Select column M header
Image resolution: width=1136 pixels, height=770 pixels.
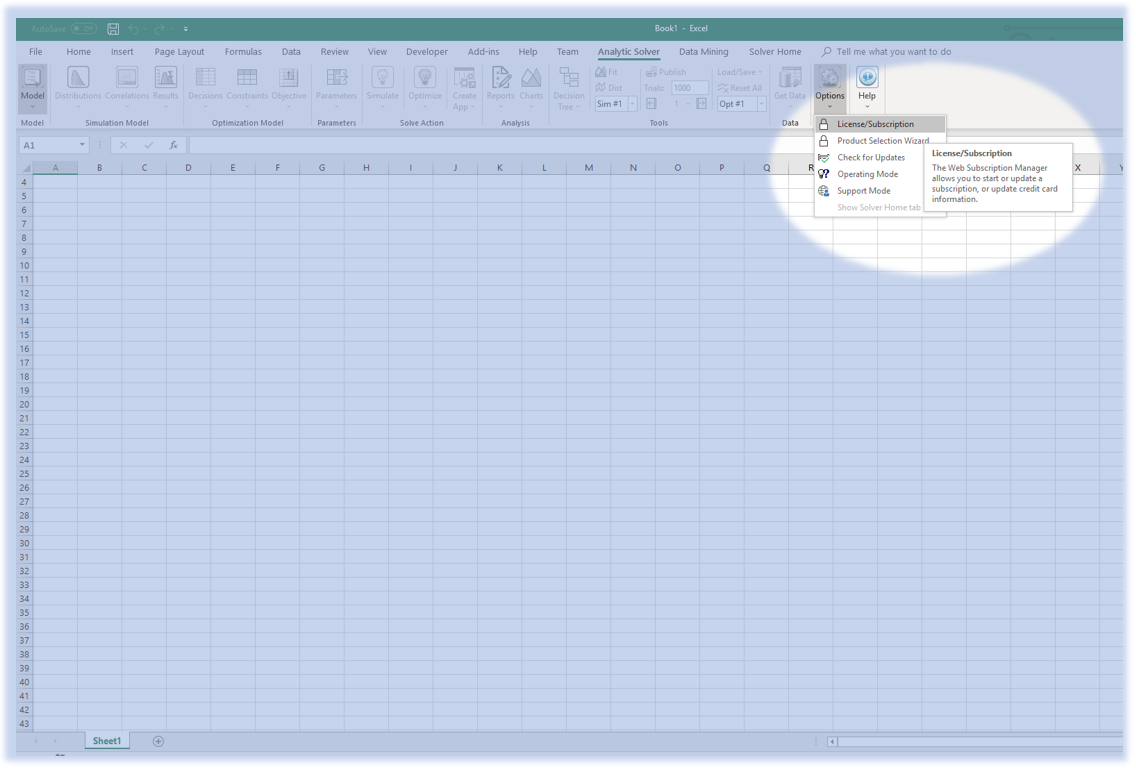pyautogui.click(x=588, y=167)
